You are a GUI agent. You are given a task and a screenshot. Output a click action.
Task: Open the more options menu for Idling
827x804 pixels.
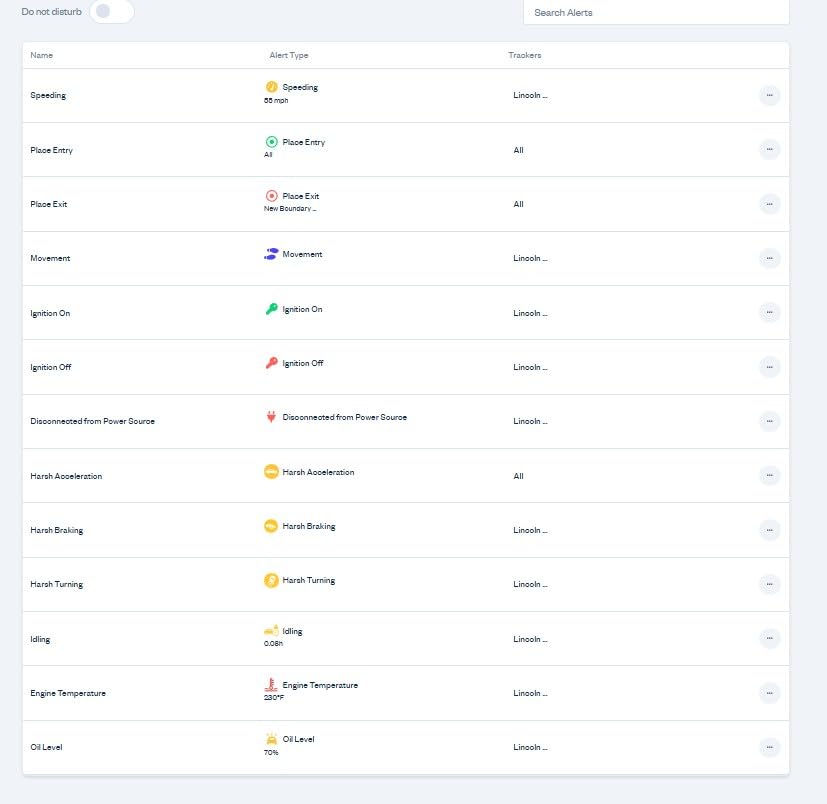pos(770,639)
